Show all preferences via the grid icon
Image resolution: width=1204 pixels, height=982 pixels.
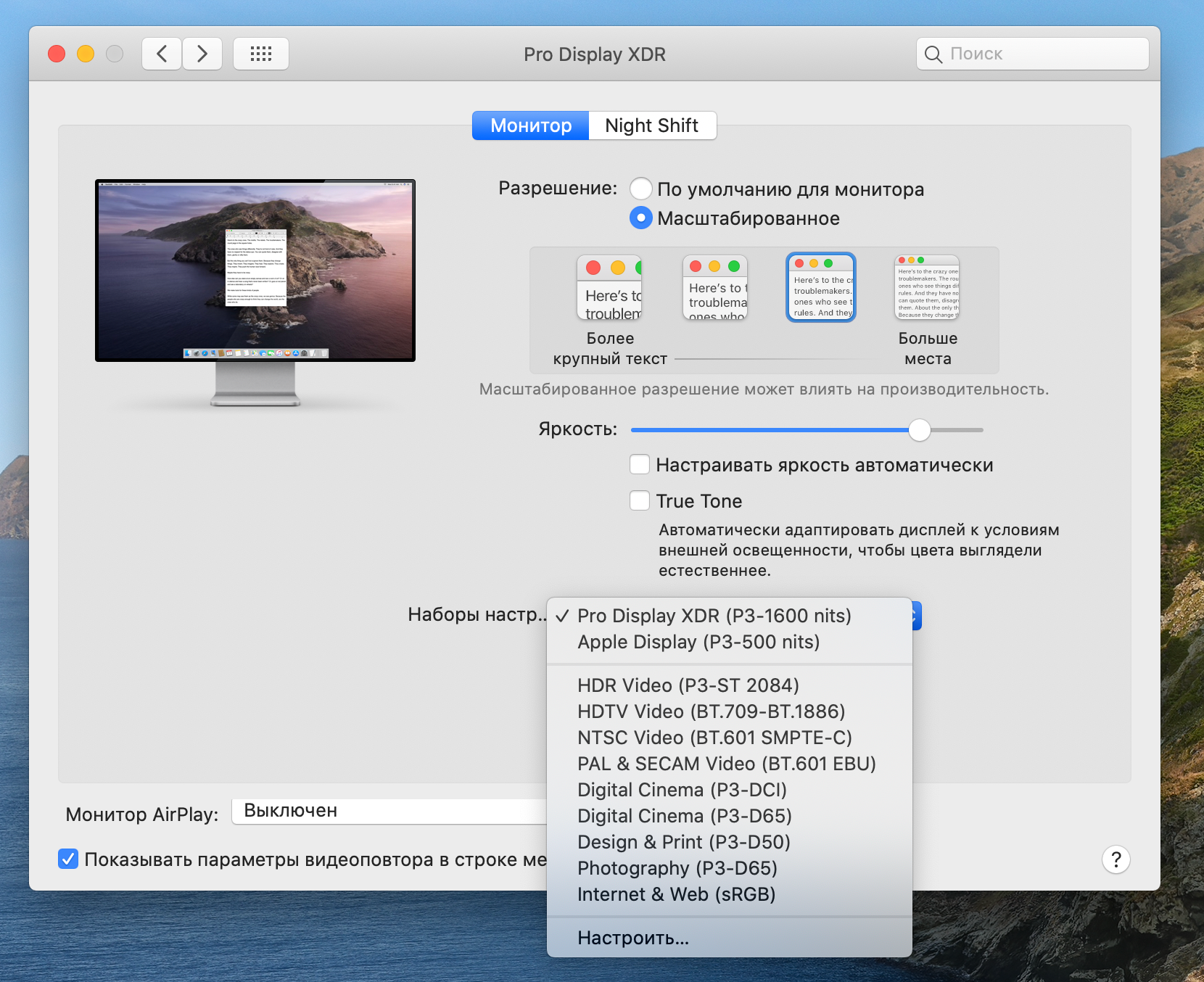(261, 54)
